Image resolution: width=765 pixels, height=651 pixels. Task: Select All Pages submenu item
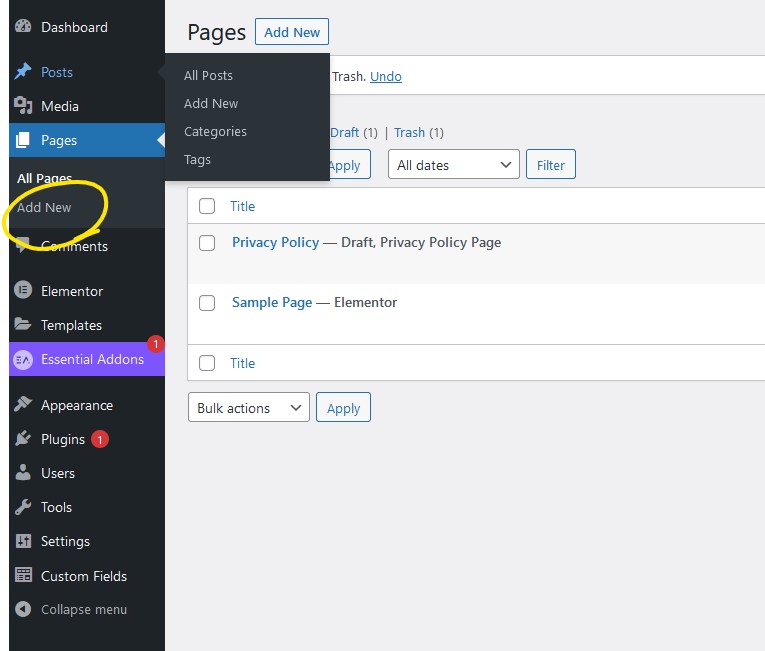(x=44, y=178)
